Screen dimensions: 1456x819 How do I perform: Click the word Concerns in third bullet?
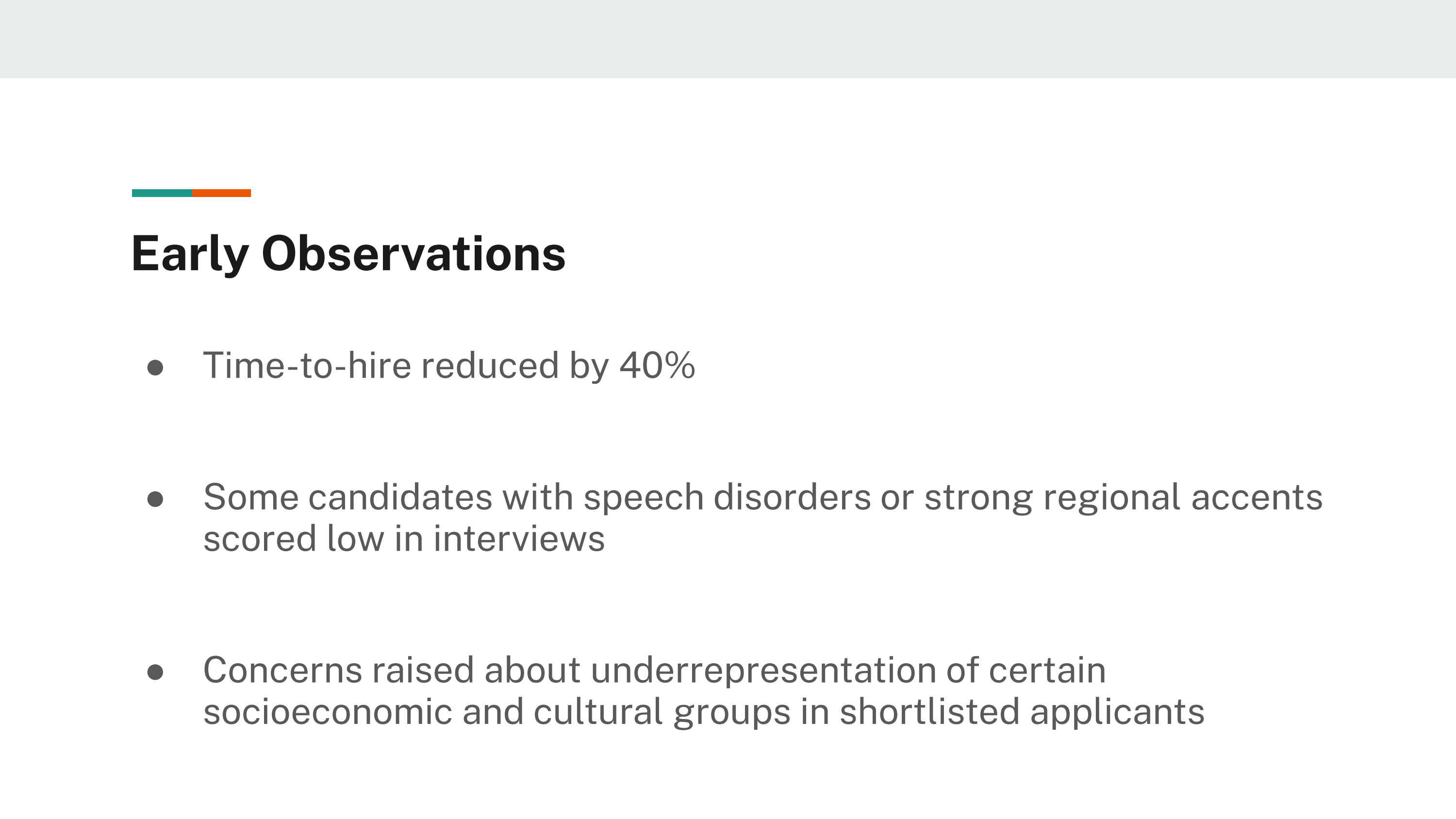coord(282,671)
